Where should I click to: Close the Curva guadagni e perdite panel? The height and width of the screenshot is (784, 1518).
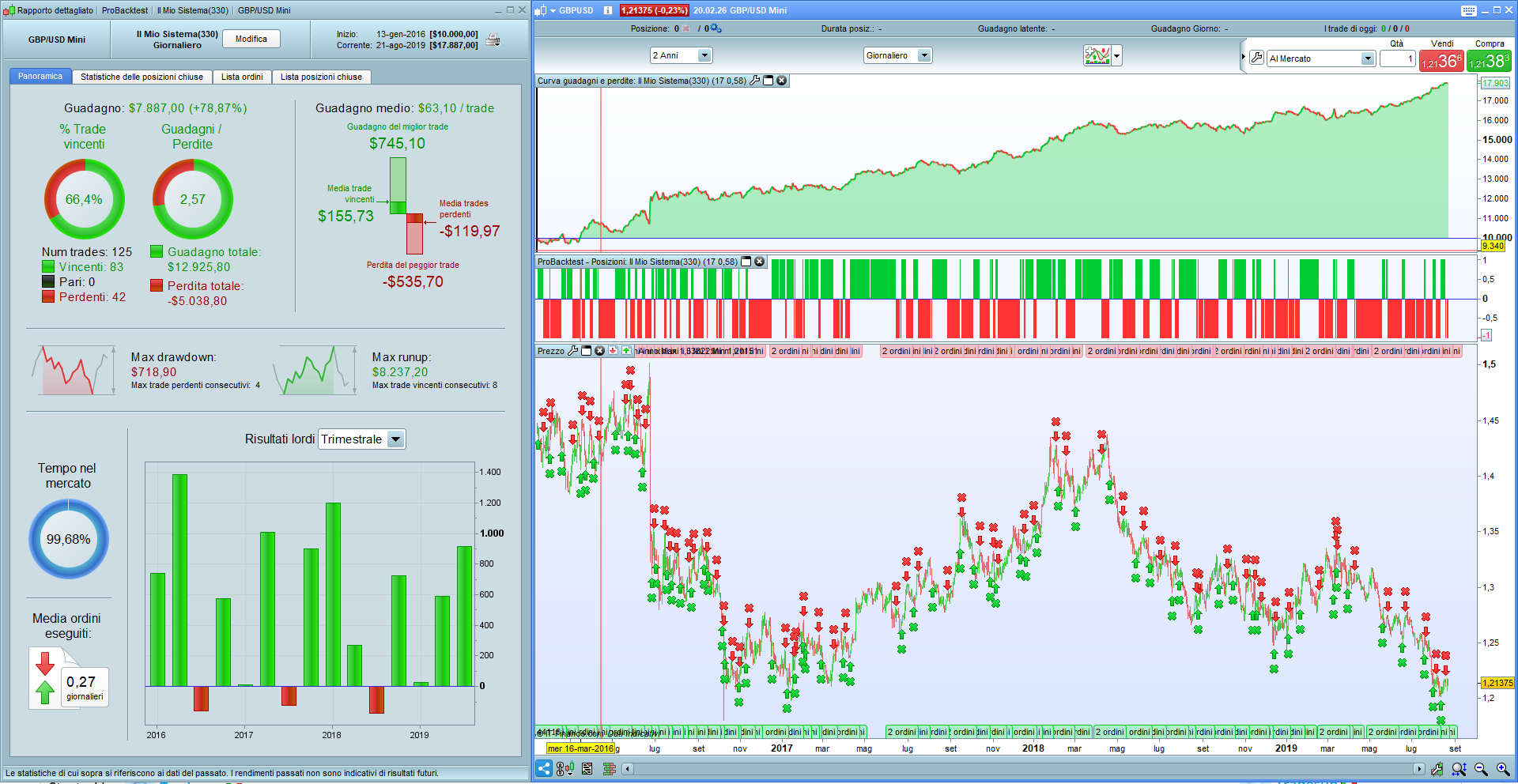[781, 81]
